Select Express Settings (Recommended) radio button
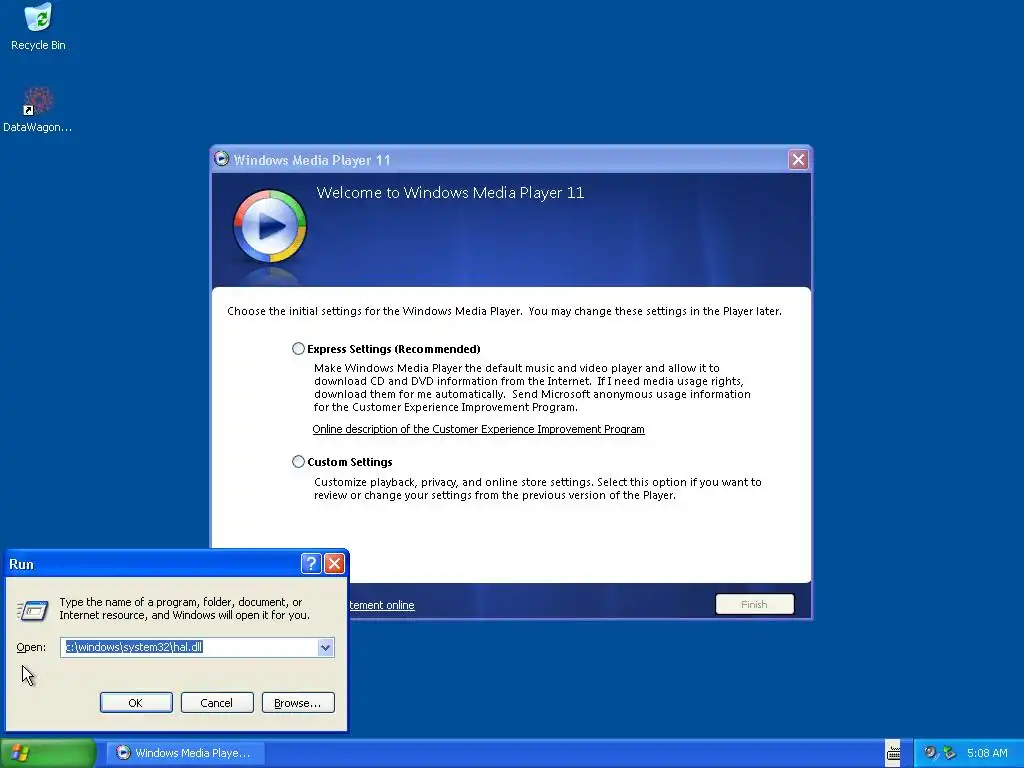This screenshot has width=1024, height=768. [x=298, y=349]
